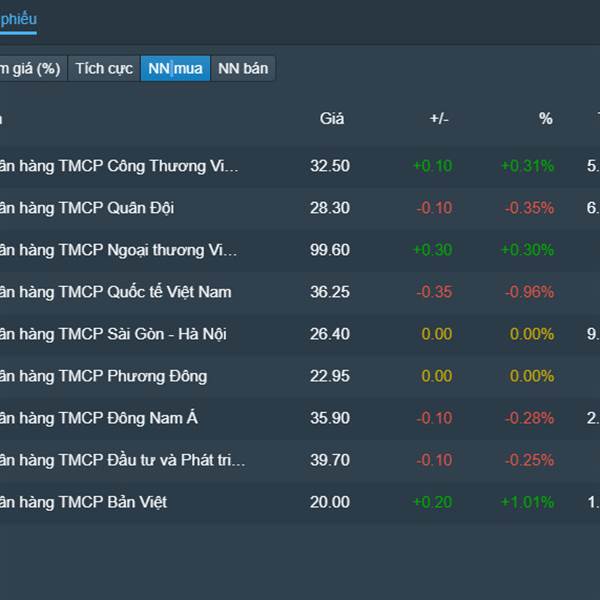
Task: Click price 26.40 cell
Action: (x=330, y=334)
